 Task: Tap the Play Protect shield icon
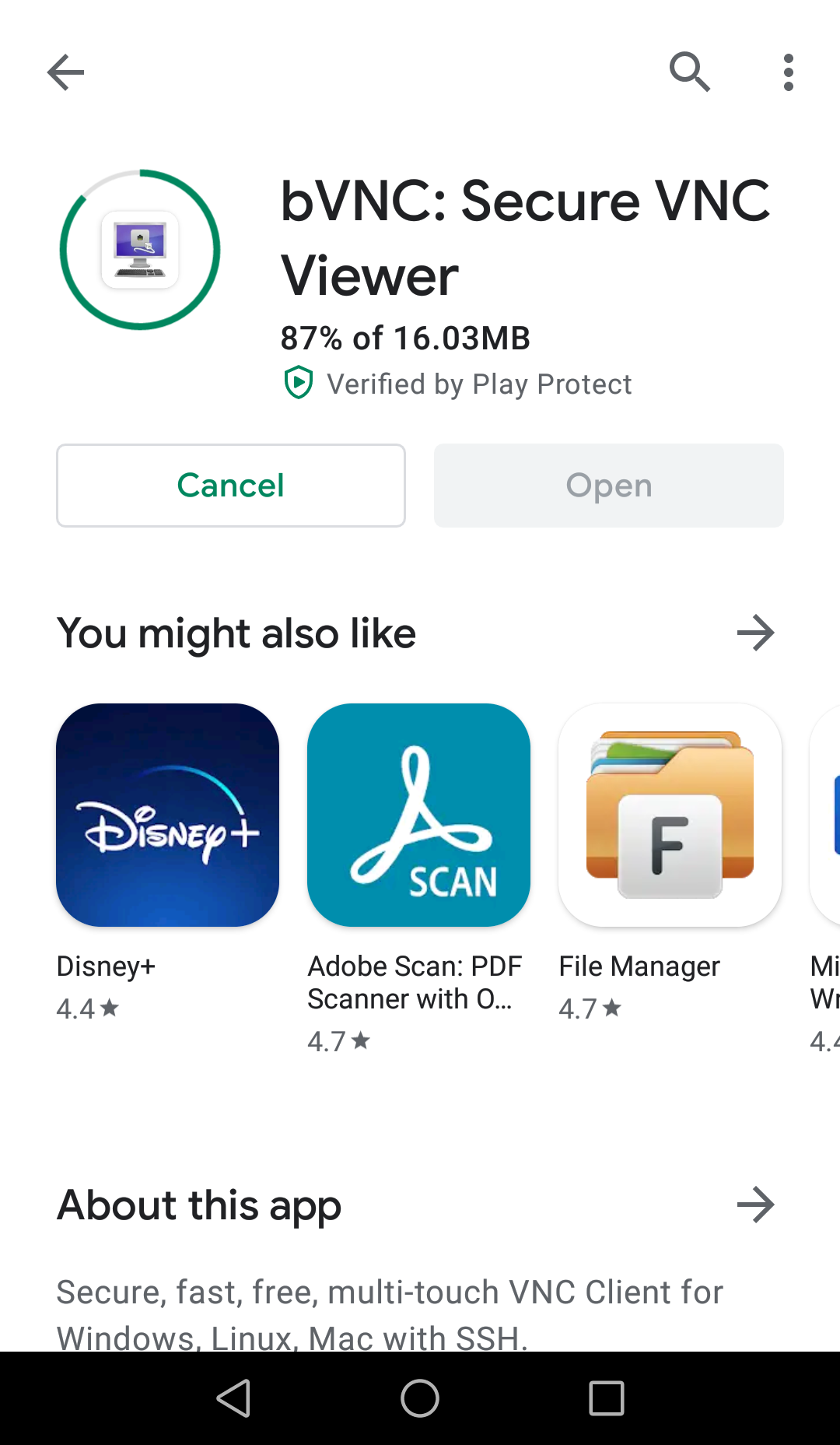point(298,383)
